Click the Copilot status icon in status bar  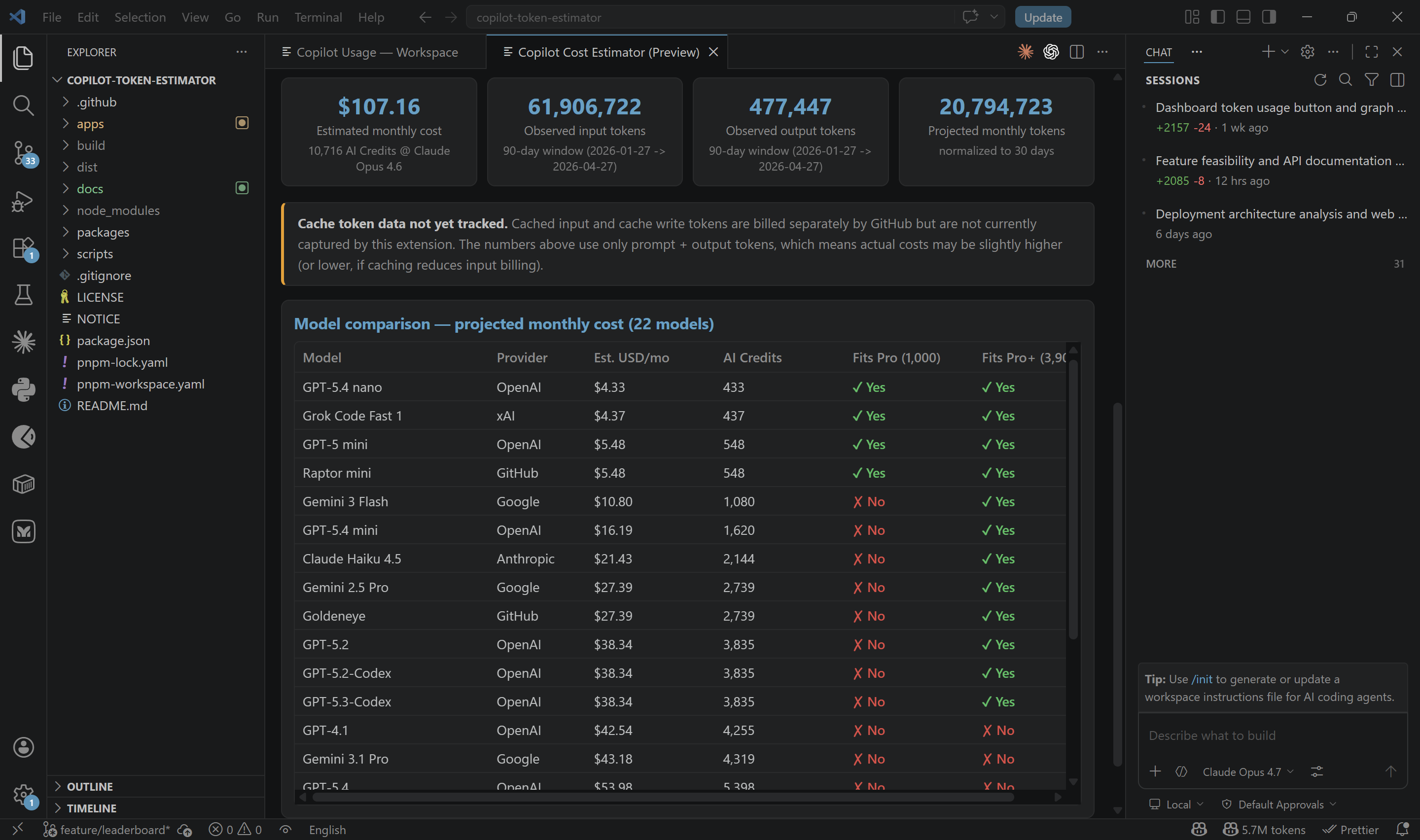pos(1199,829)
